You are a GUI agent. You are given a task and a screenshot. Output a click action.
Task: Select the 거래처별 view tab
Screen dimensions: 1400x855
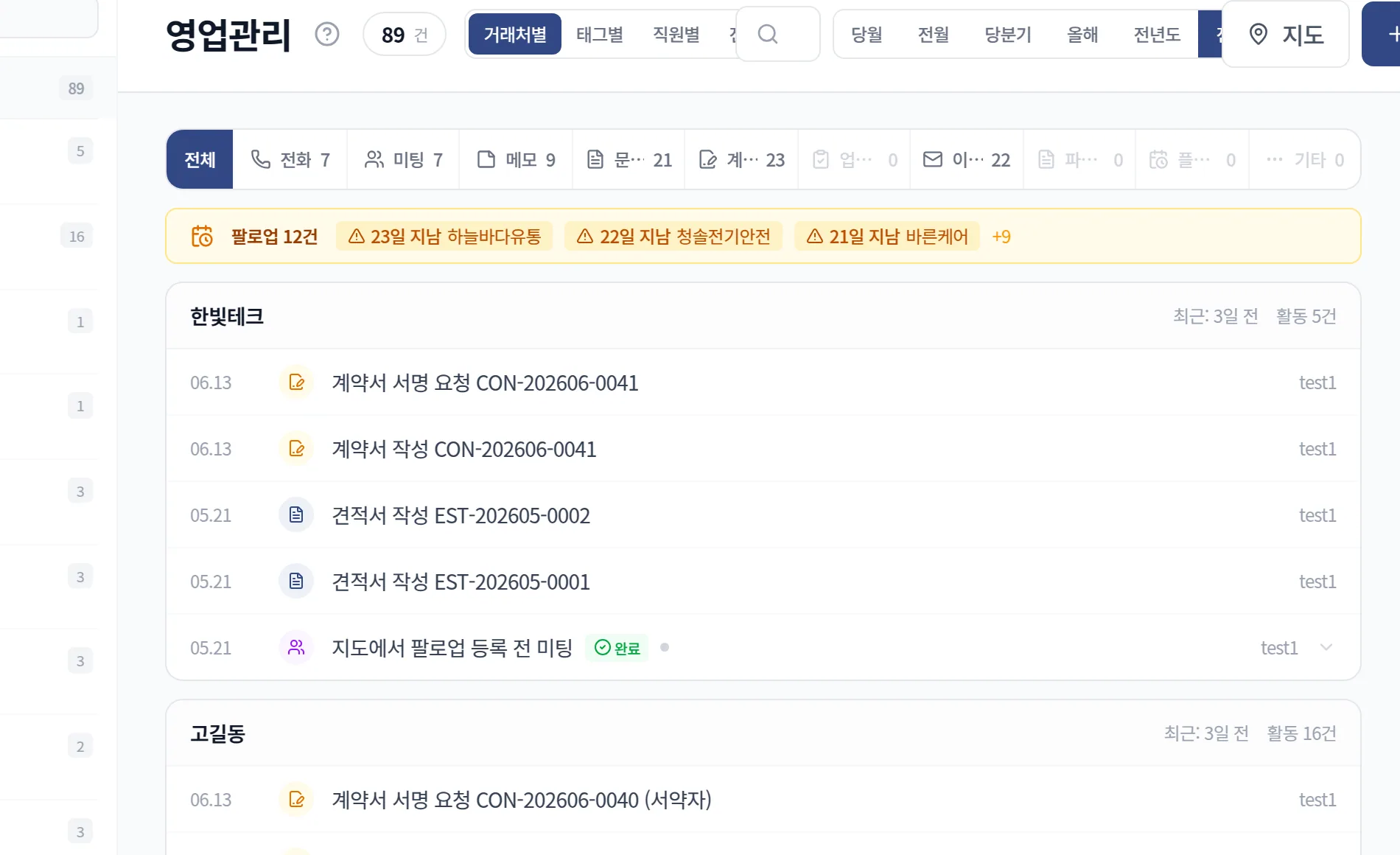(x=515, y=34)
